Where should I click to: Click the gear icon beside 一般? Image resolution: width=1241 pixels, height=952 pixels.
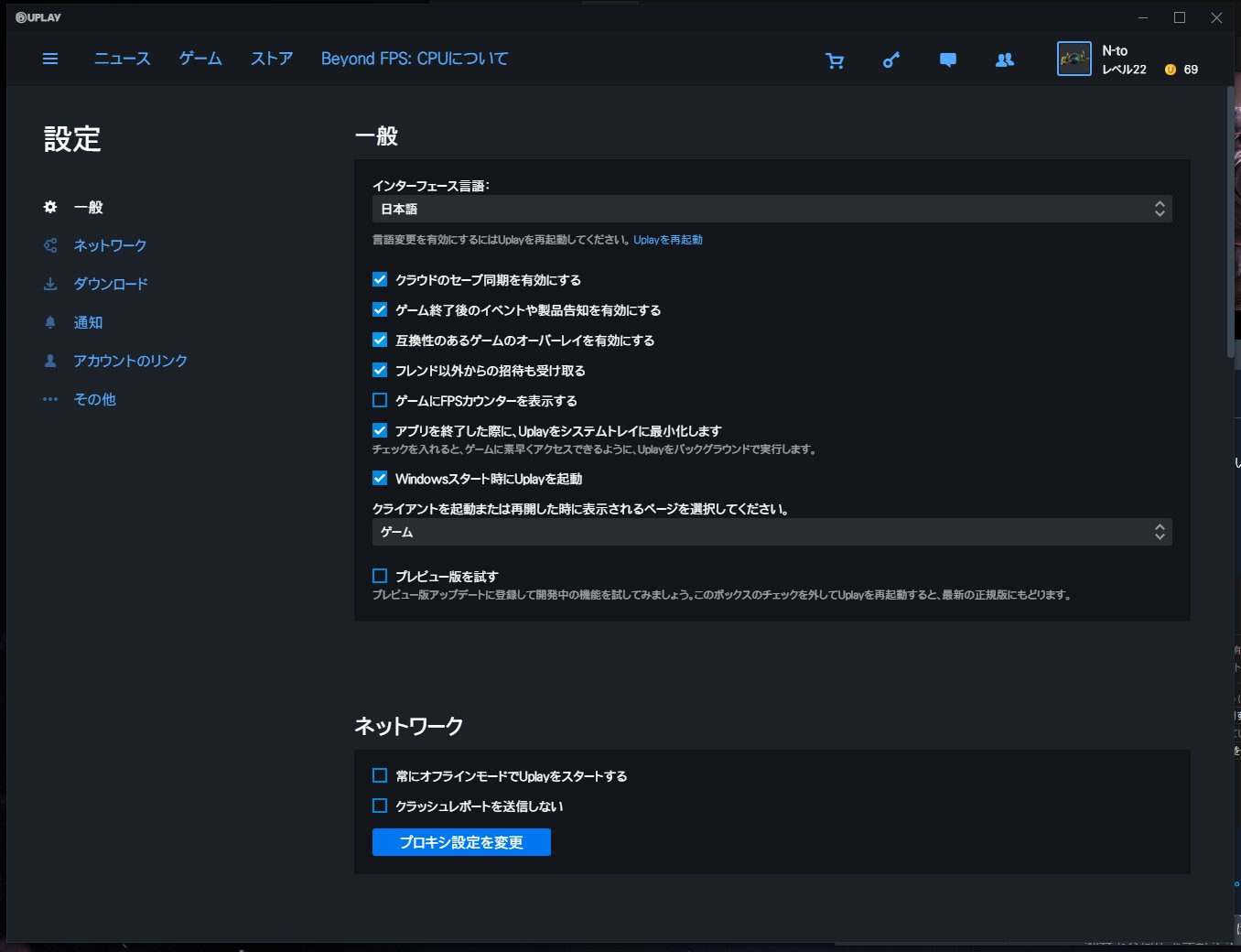point(50,207)
